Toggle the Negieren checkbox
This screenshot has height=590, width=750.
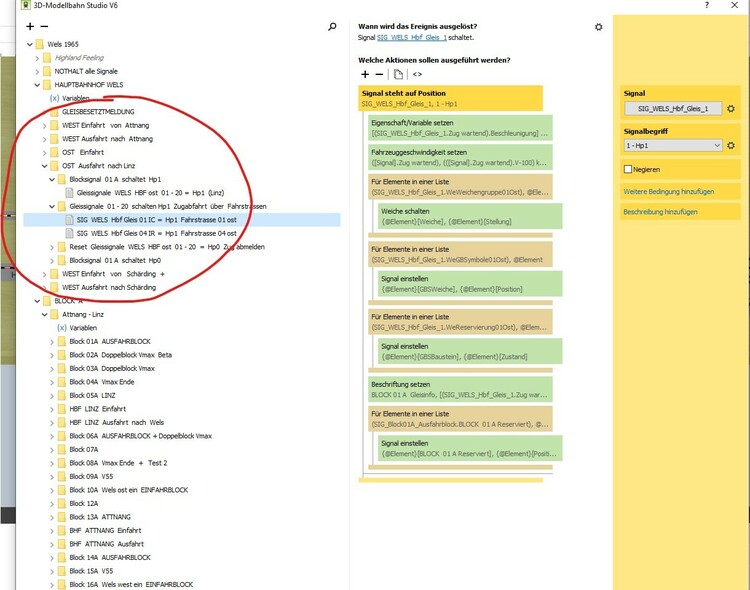(x=628, y=169)
